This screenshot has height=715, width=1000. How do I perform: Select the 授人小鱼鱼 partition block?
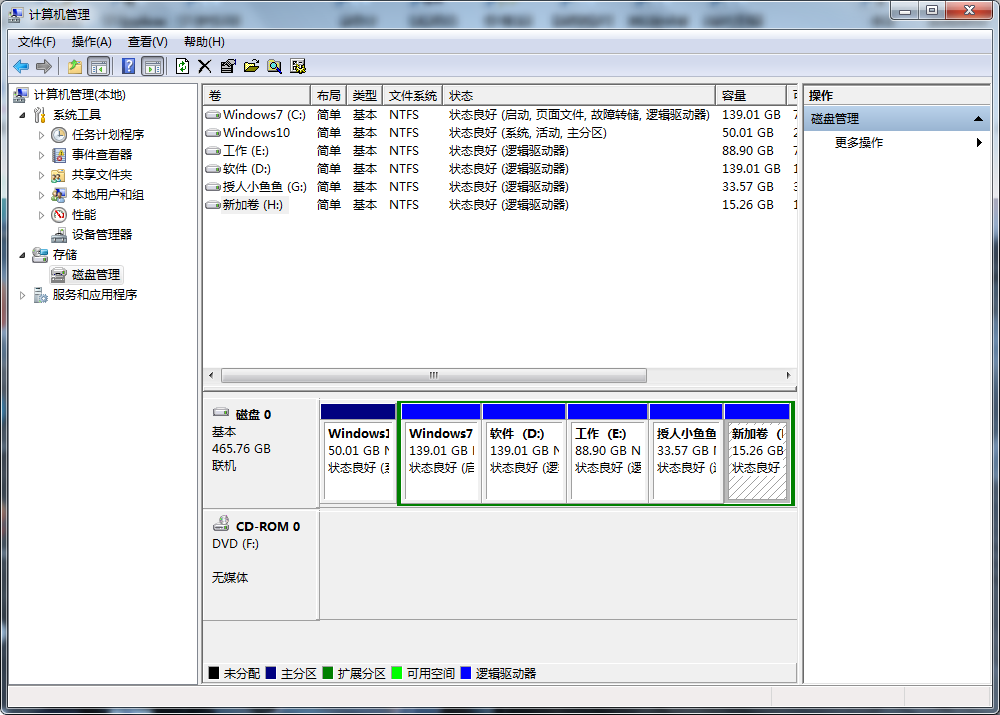[x=686, y=453]
